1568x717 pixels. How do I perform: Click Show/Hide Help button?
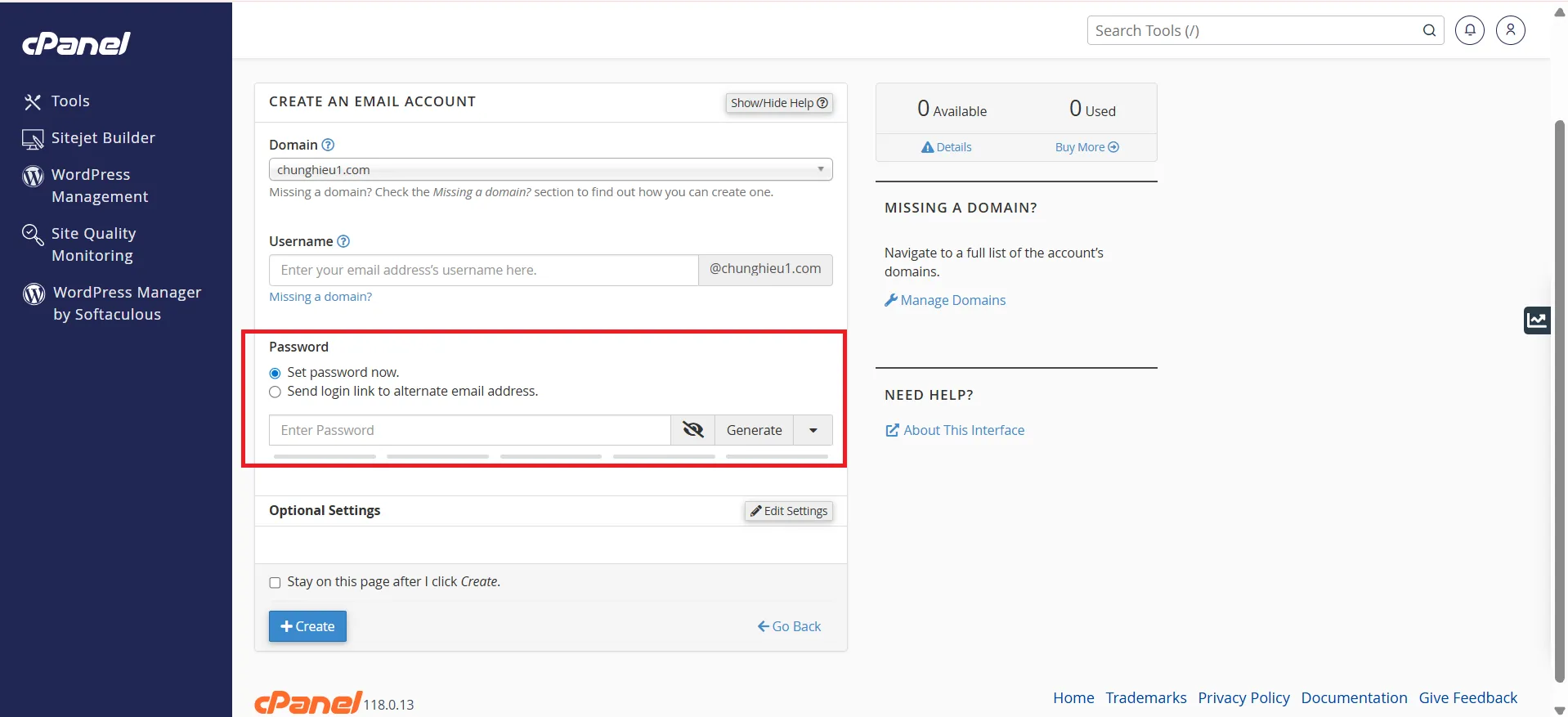779,103
